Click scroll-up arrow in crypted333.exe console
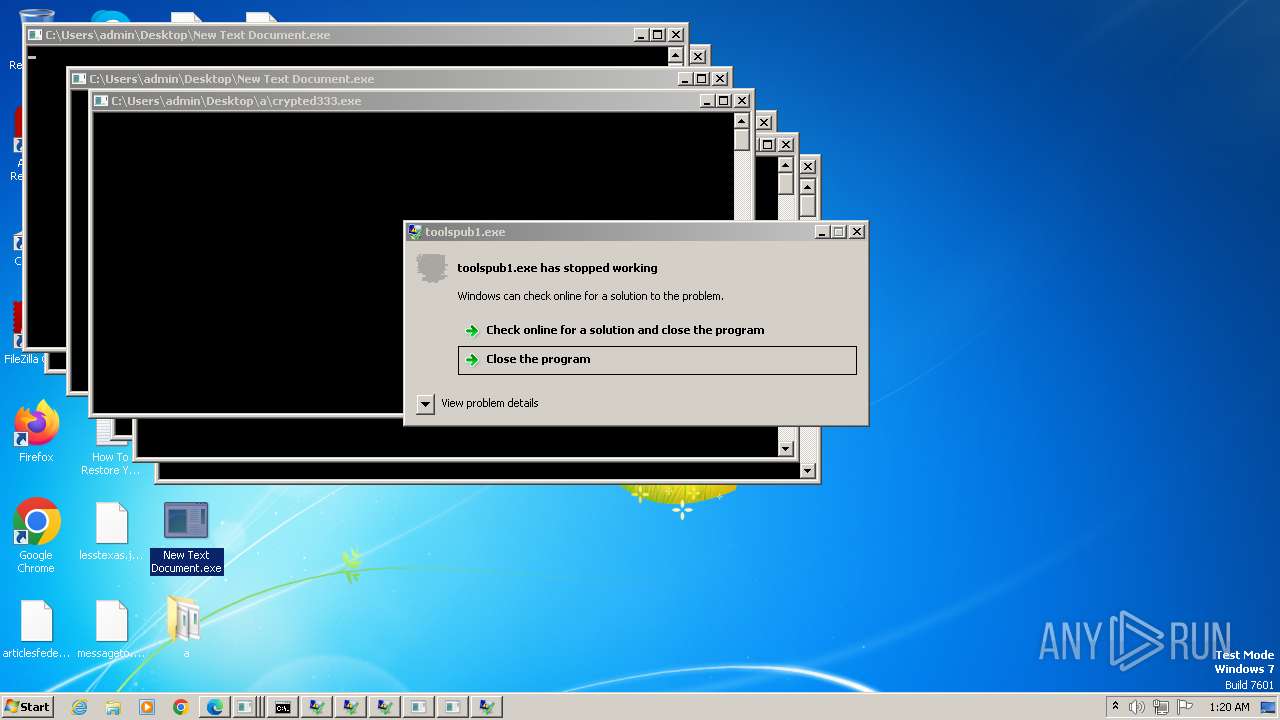This screenshot has width=1280, height=720. coord(741,121)
